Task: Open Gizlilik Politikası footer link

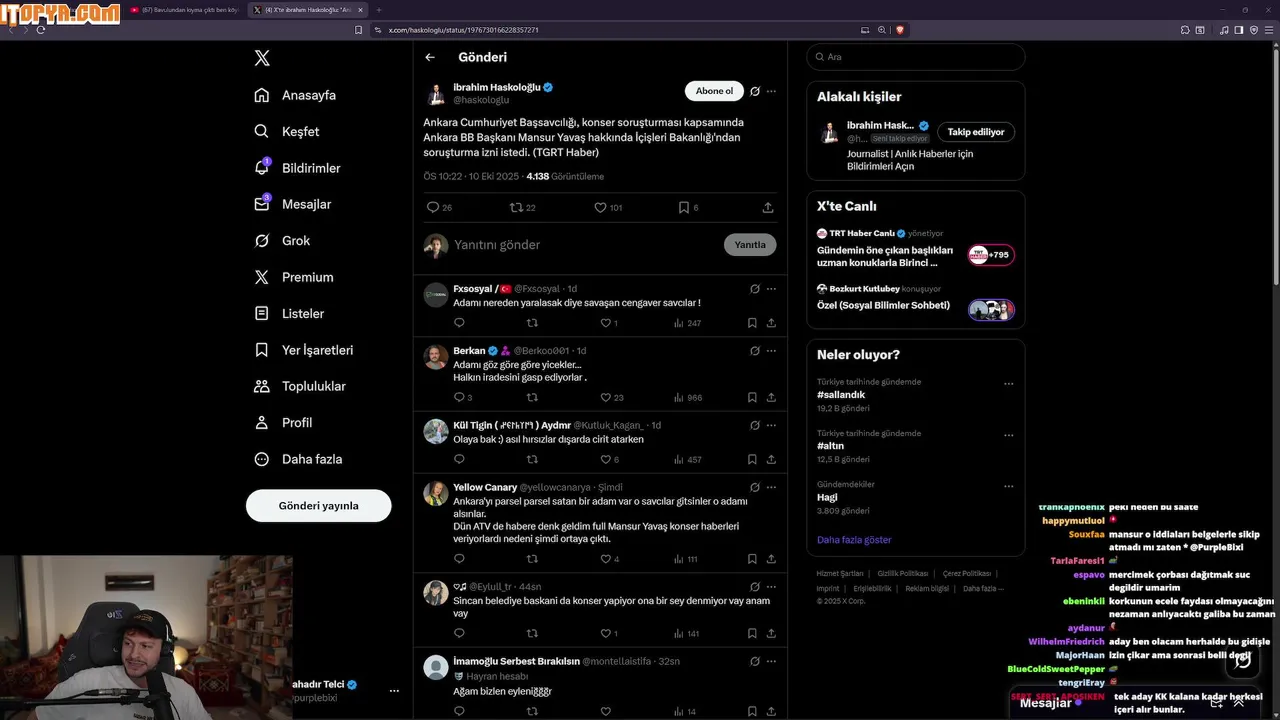Action: point(903,574)
